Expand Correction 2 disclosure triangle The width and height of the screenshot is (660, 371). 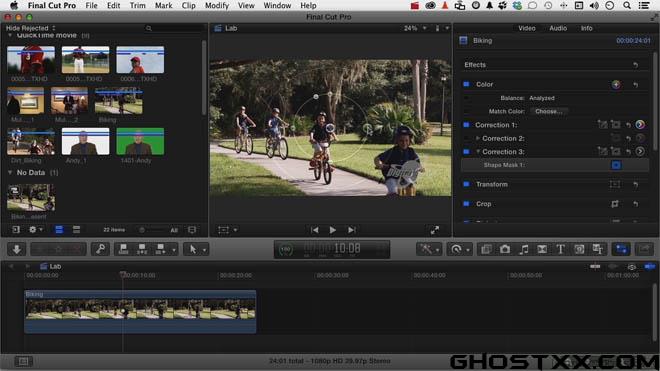click(478, 138)
